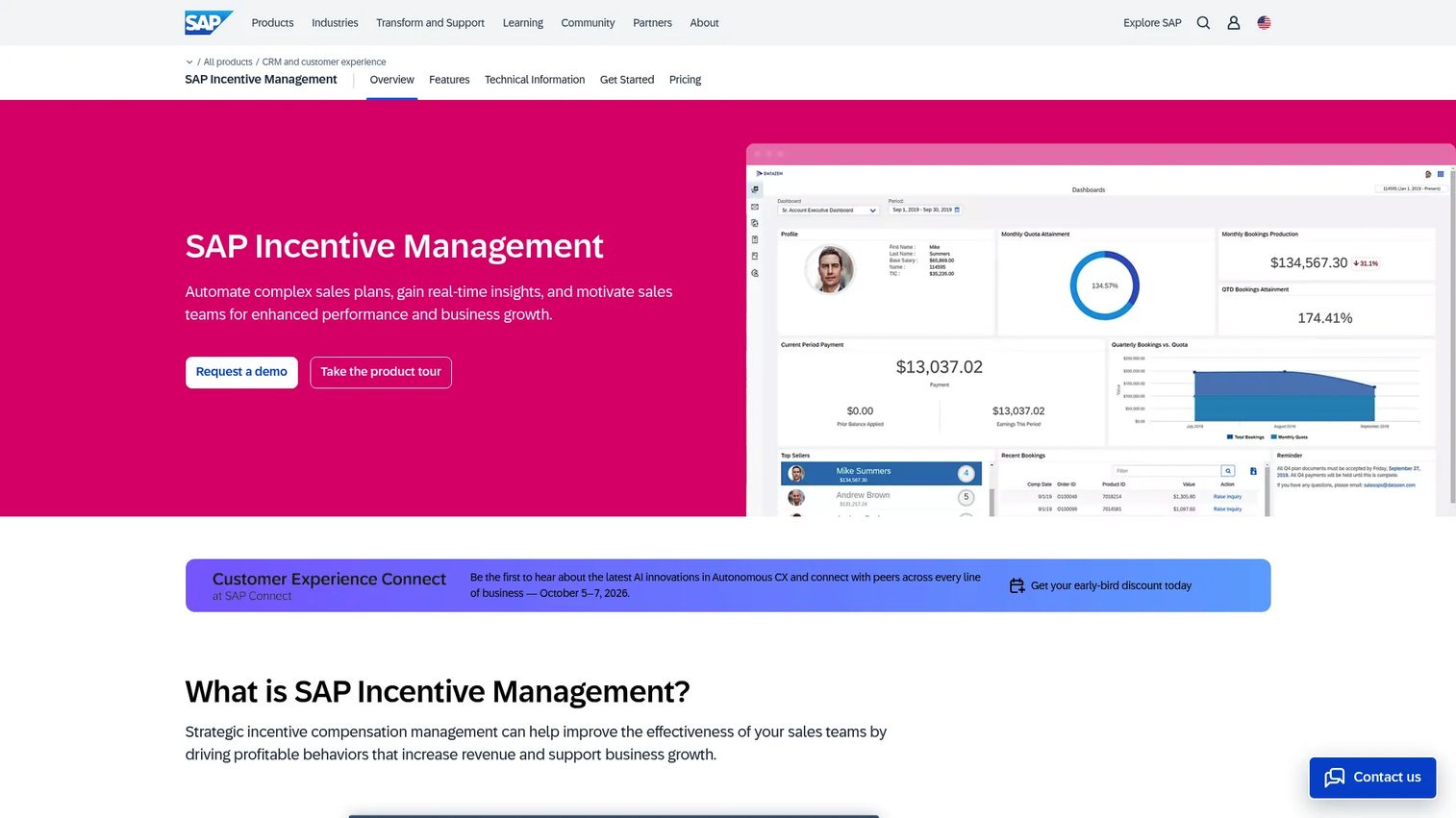Click the Customer Experience Connect banner title
1456x818 pixels.
tap(329, 579)
